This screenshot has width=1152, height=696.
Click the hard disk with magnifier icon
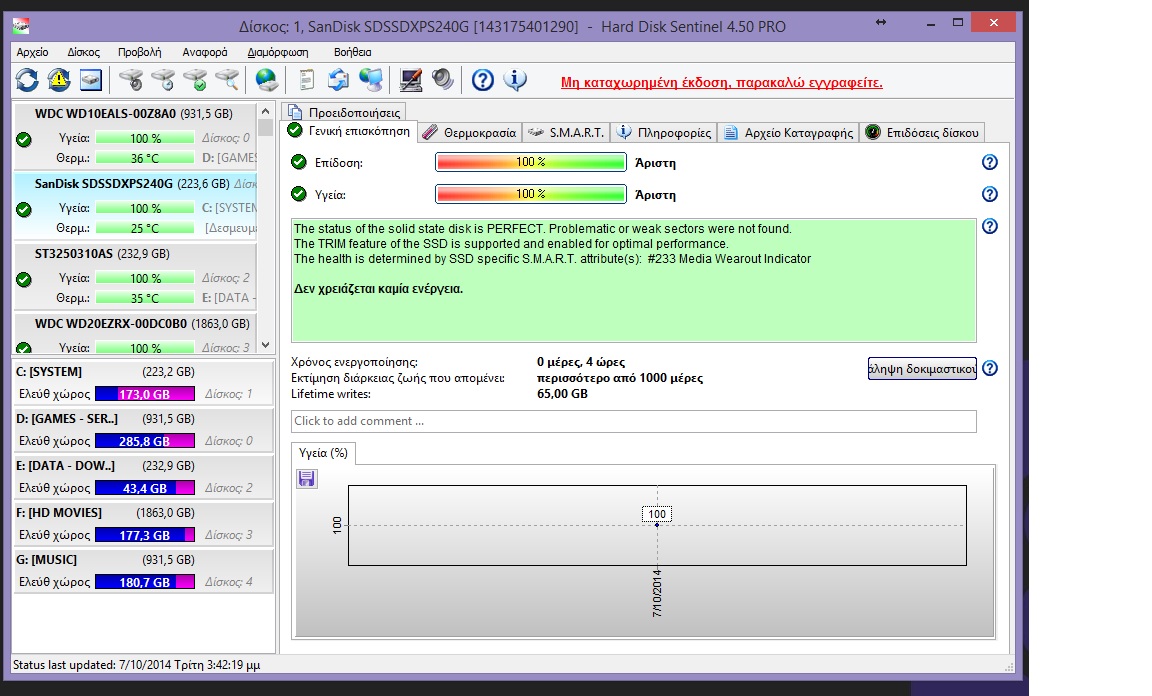click(228, 79)
